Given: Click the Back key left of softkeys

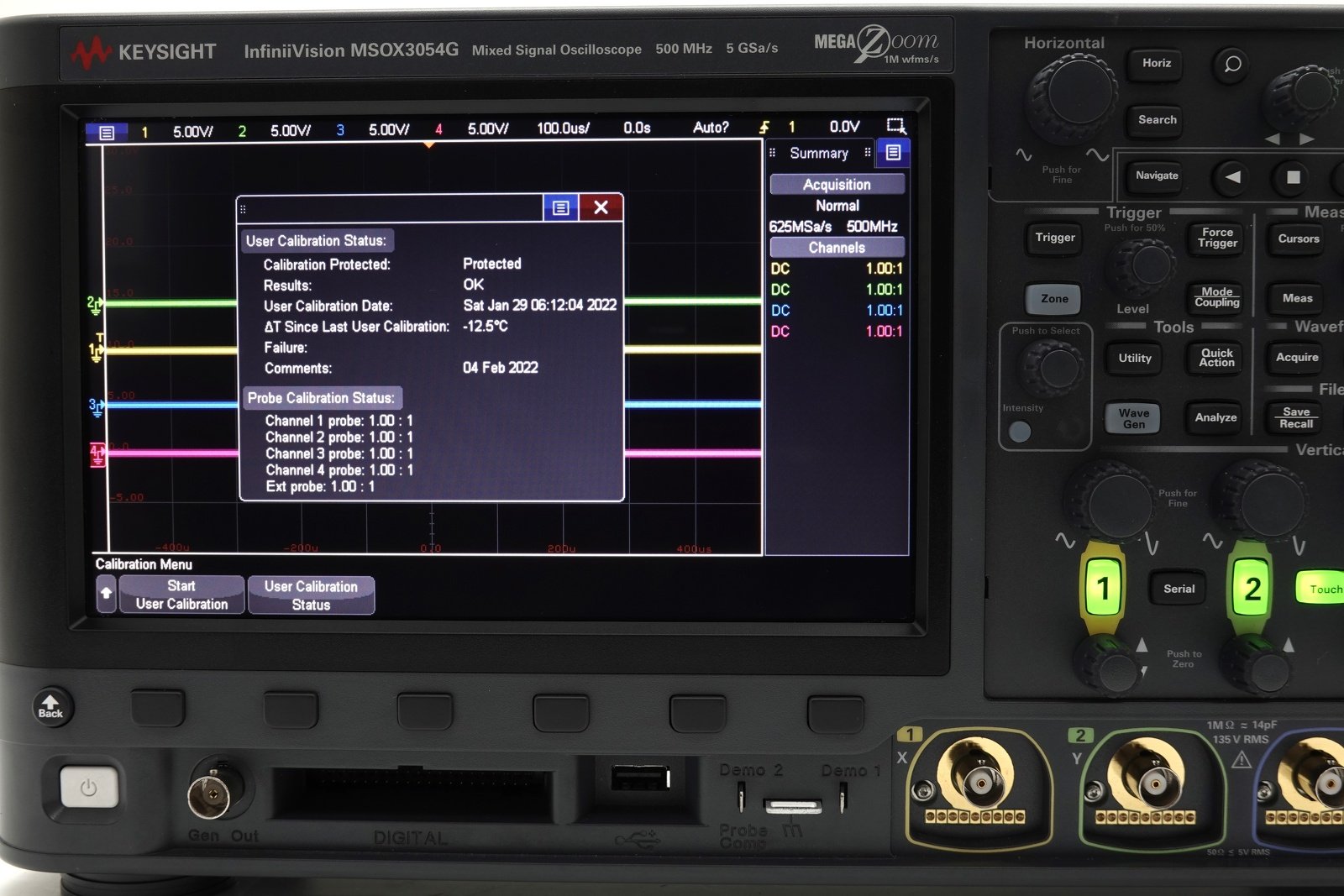Looking at the screenshot, I should pyautogui.click(x=51, y=707).
